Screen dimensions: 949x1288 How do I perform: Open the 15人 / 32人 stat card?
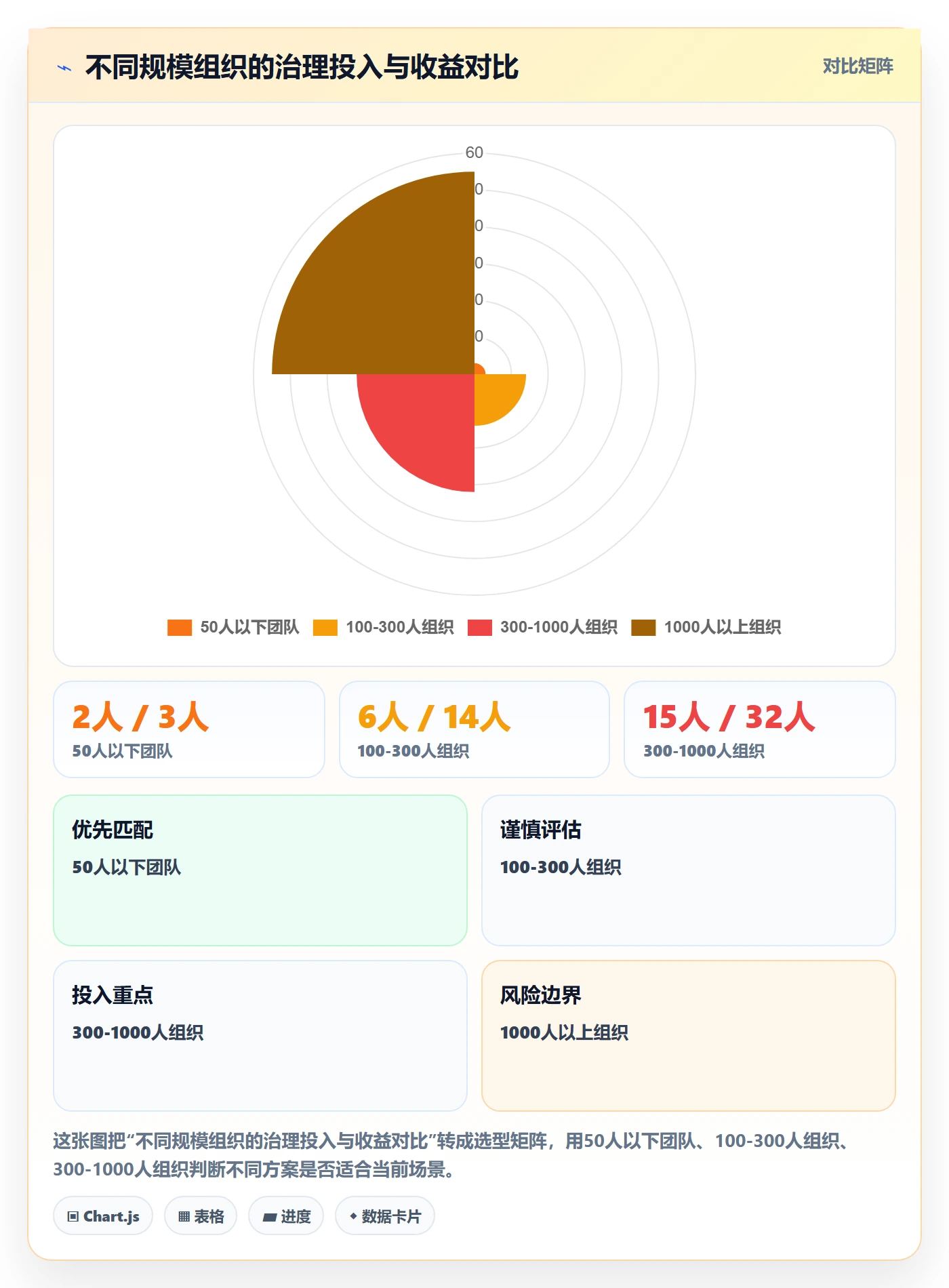(760, 729)
